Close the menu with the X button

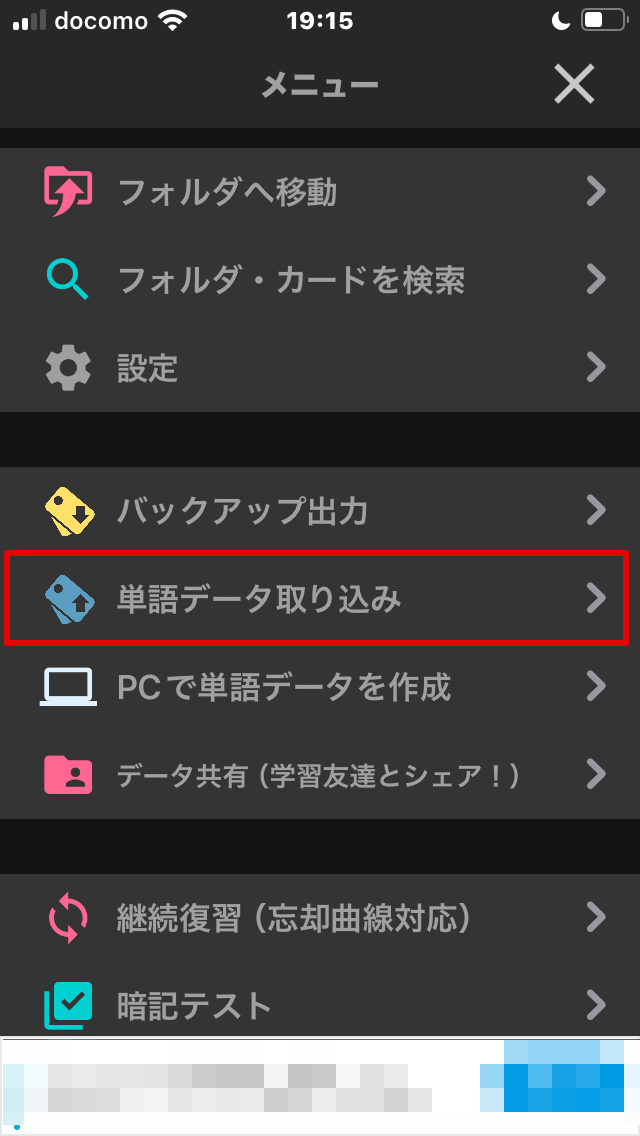pos(574,84)
